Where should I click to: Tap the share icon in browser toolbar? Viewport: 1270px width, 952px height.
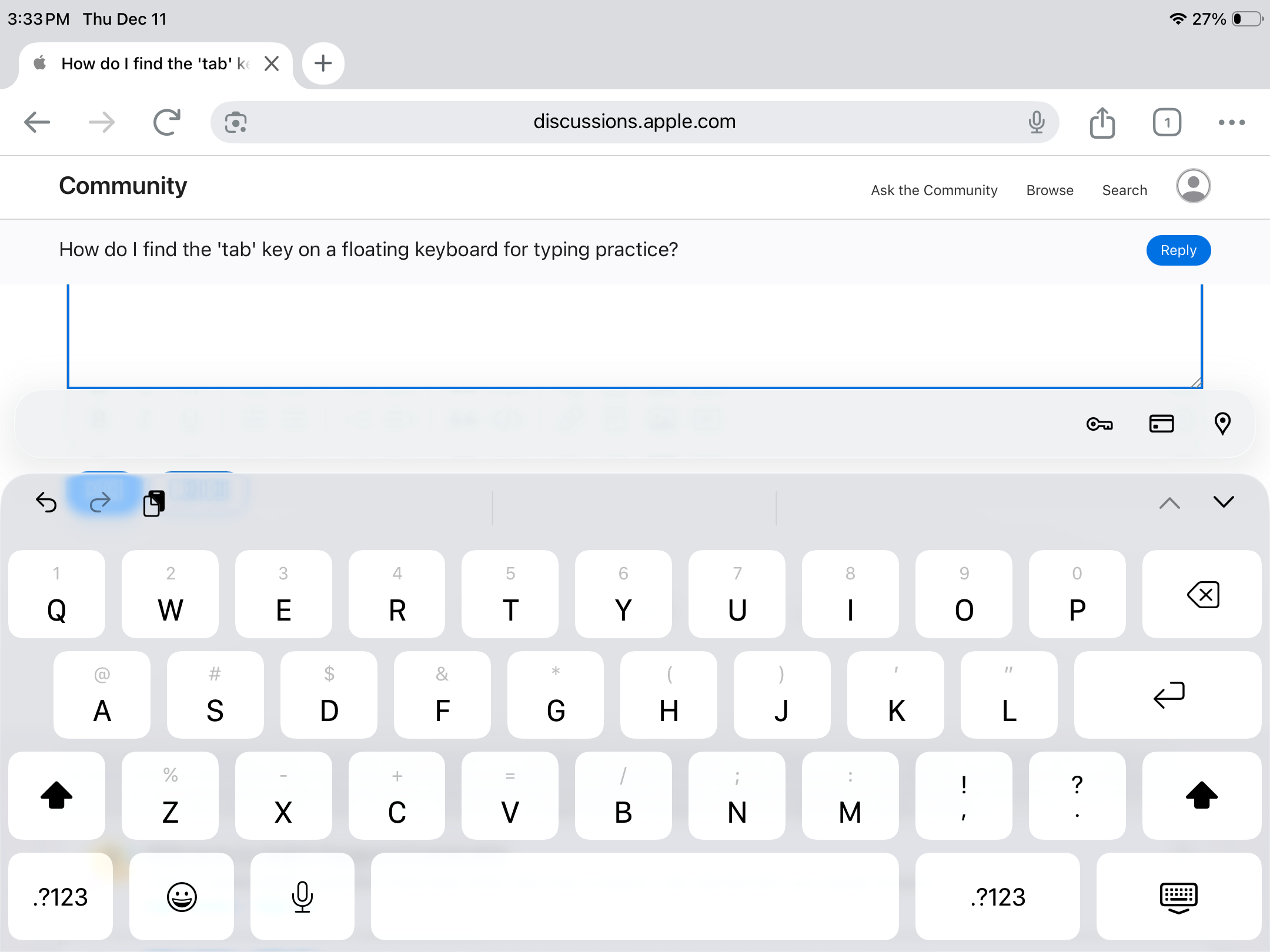pyautogui.click(x=1102, y=122)
